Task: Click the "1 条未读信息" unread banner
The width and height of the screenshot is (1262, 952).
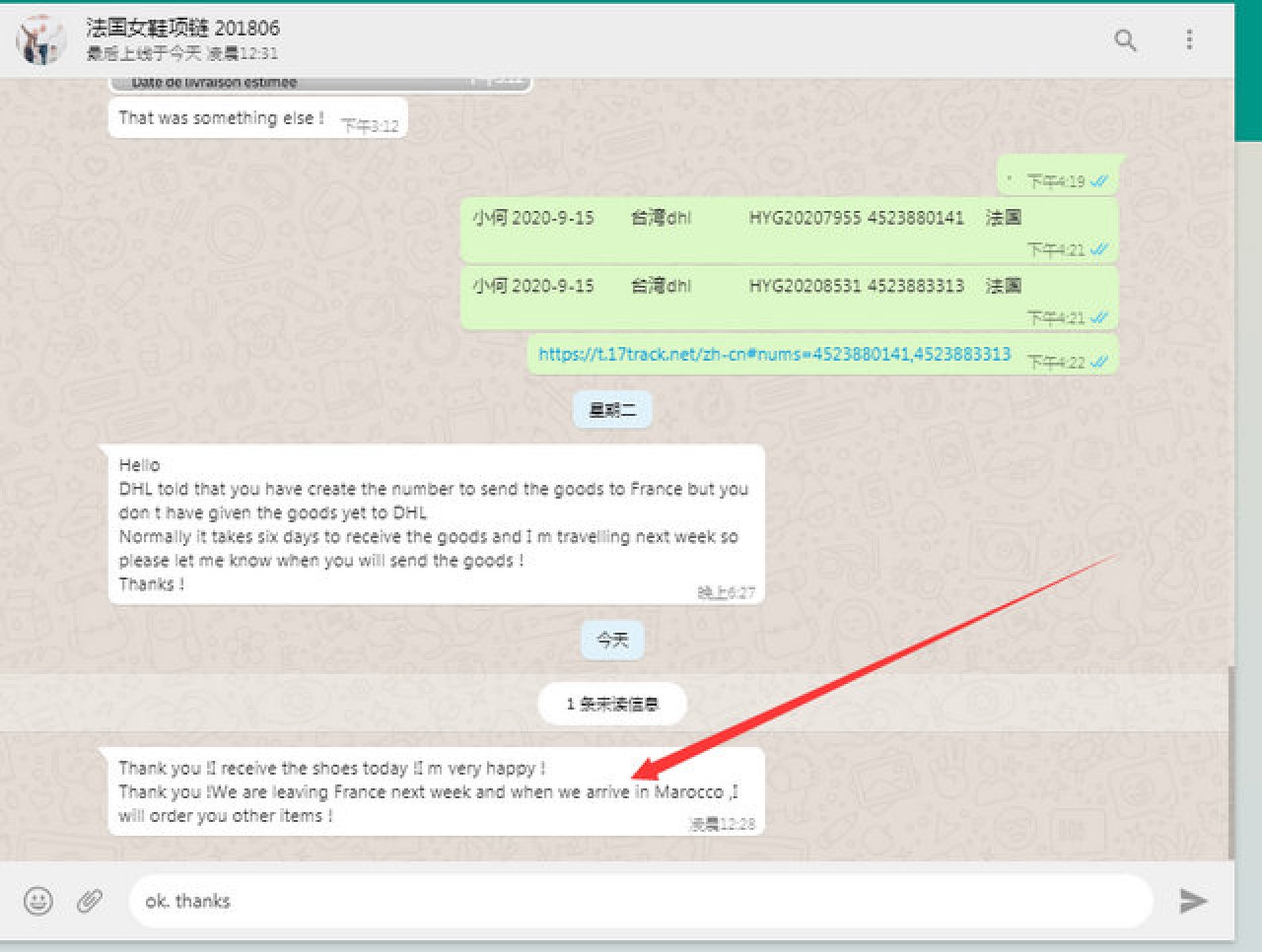Action: 611,704
